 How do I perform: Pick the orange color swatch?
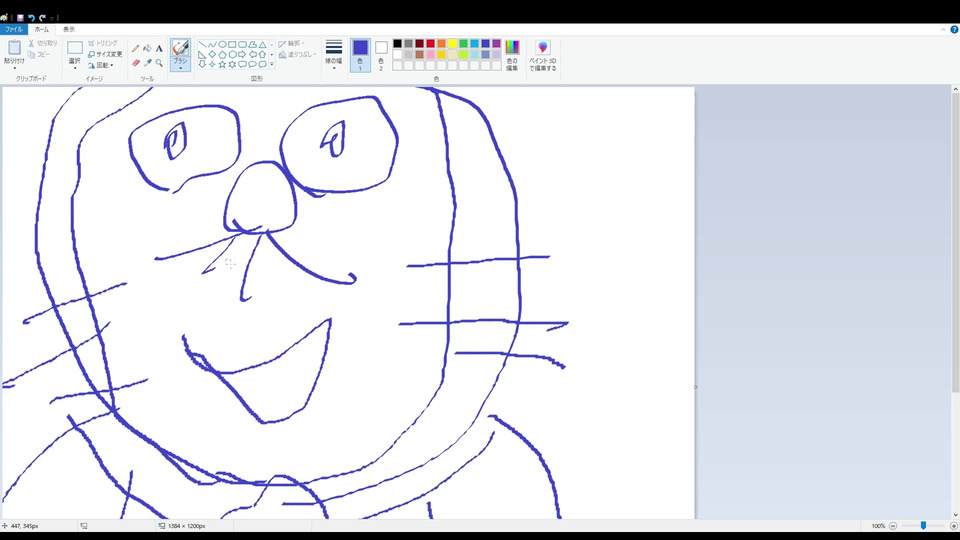441,43
